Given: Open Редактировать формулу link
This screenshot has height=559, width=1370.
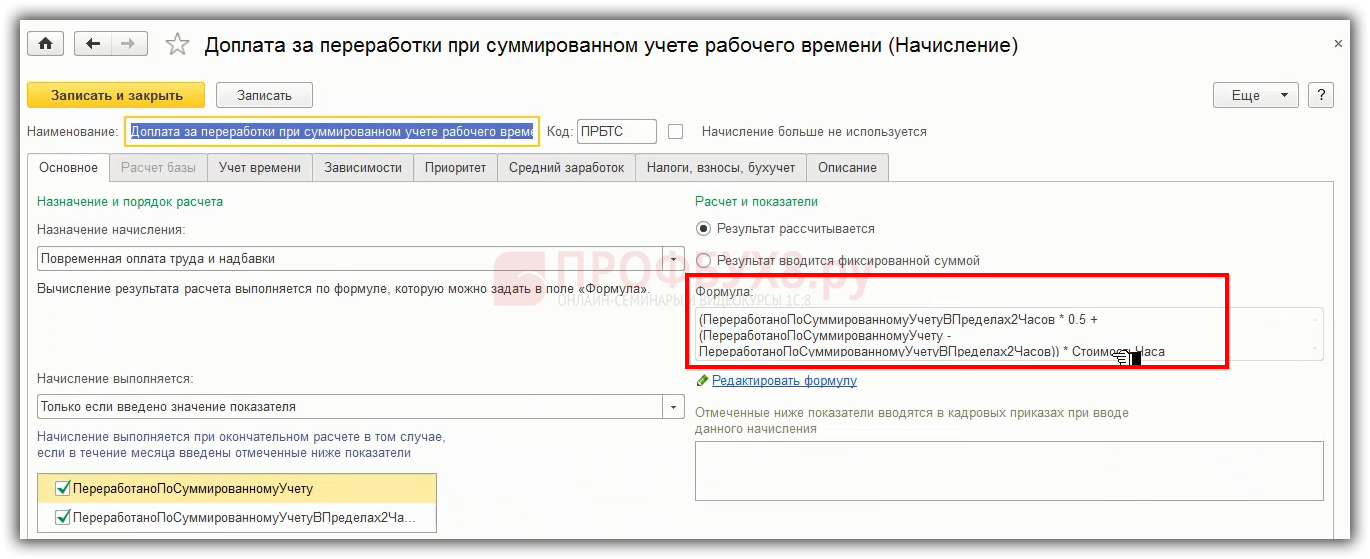Looking at the screenshot, I should (784, 381).
